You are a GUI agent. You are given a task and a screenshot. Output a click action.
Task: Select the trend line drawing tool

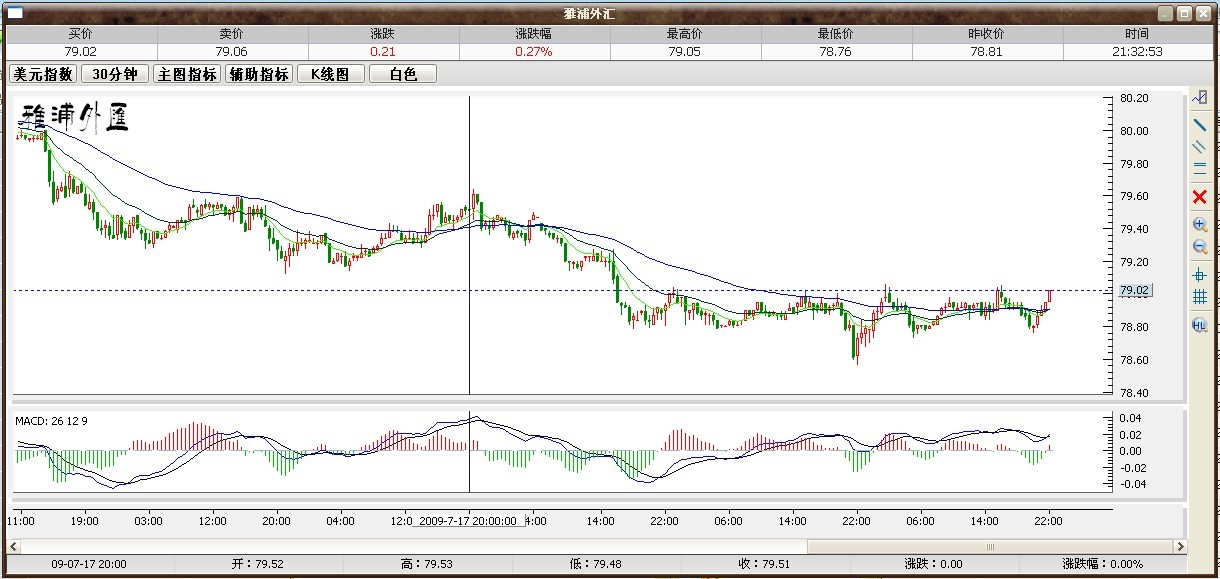(1200, 124)
